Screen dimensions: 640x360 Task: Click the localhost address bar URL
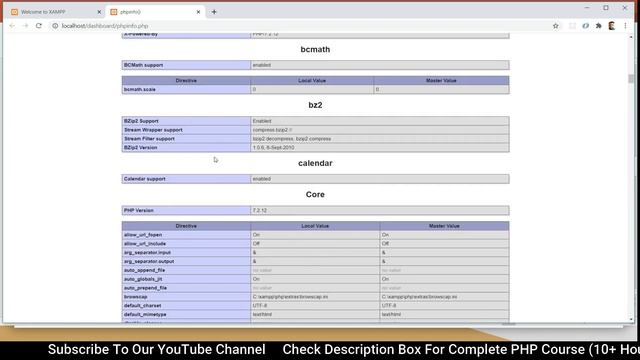tap(105, 26)
